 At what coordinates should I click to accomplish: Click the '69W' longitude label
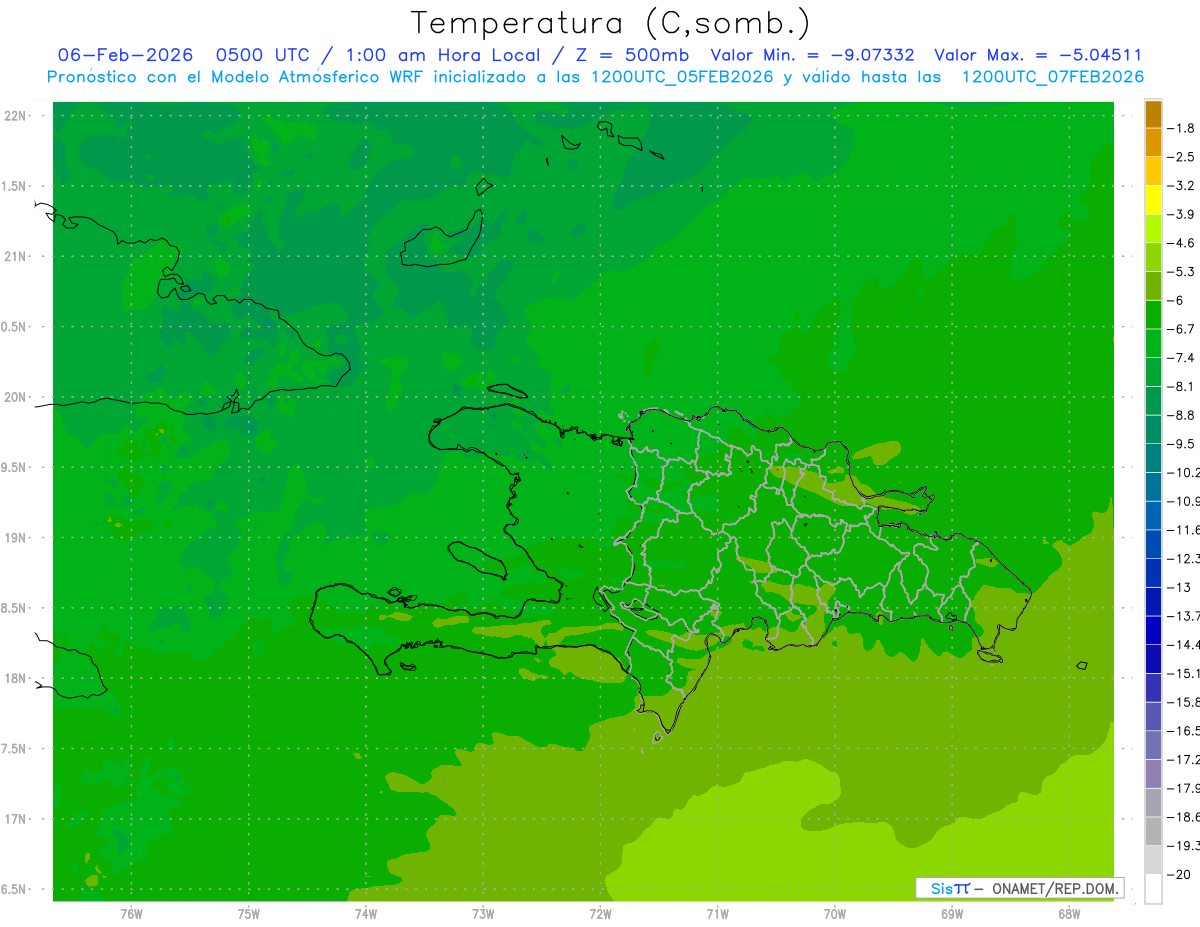[952, 914]
